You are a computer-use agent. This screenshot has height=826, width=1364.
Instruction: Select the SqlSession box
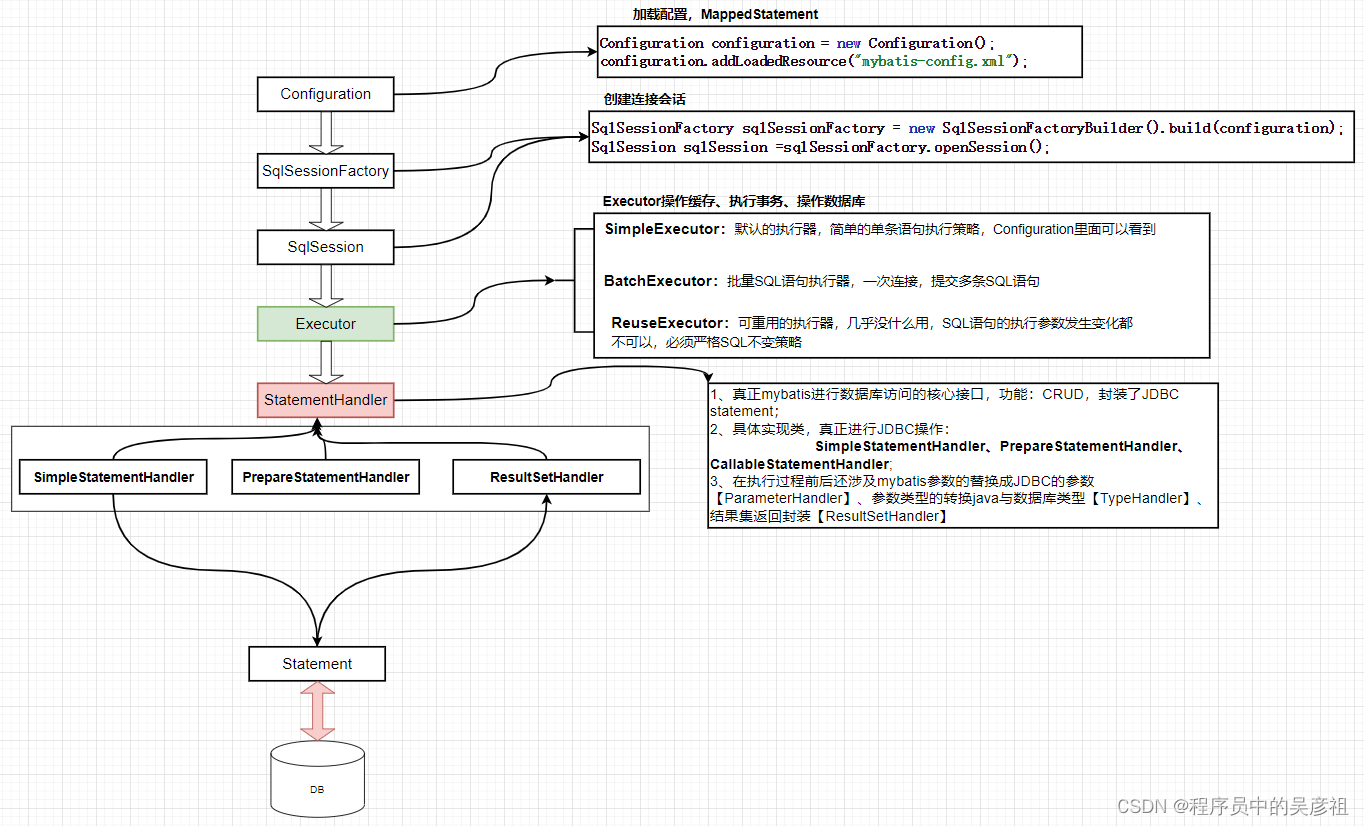[325, 247]
